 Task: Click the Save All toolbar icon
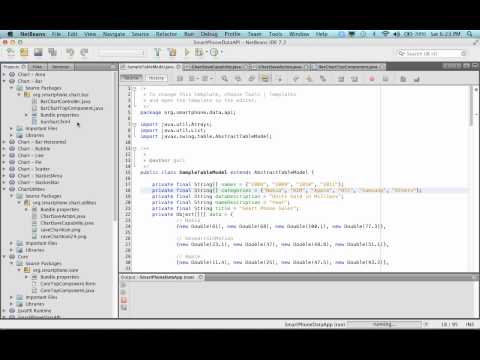coord(52,52)
